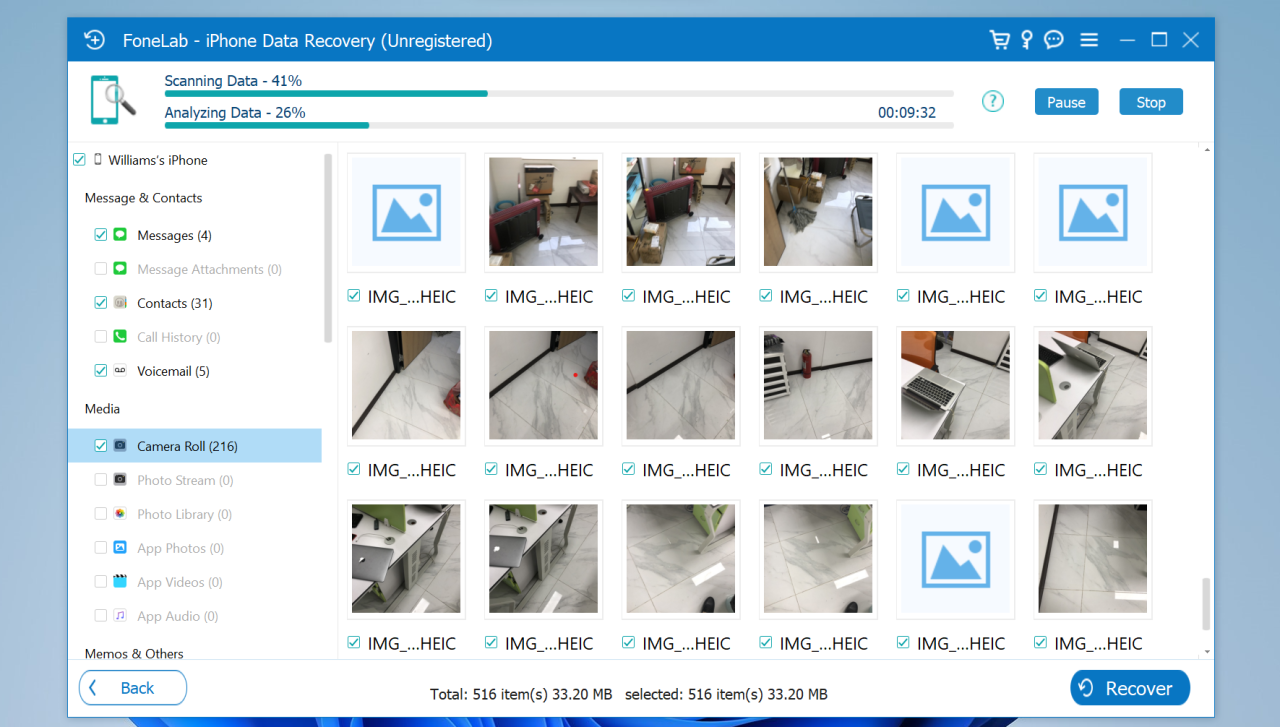Stop the data scan
Screen dimensions: 1280x727
pyautogui.click(x=1150, y=102)
